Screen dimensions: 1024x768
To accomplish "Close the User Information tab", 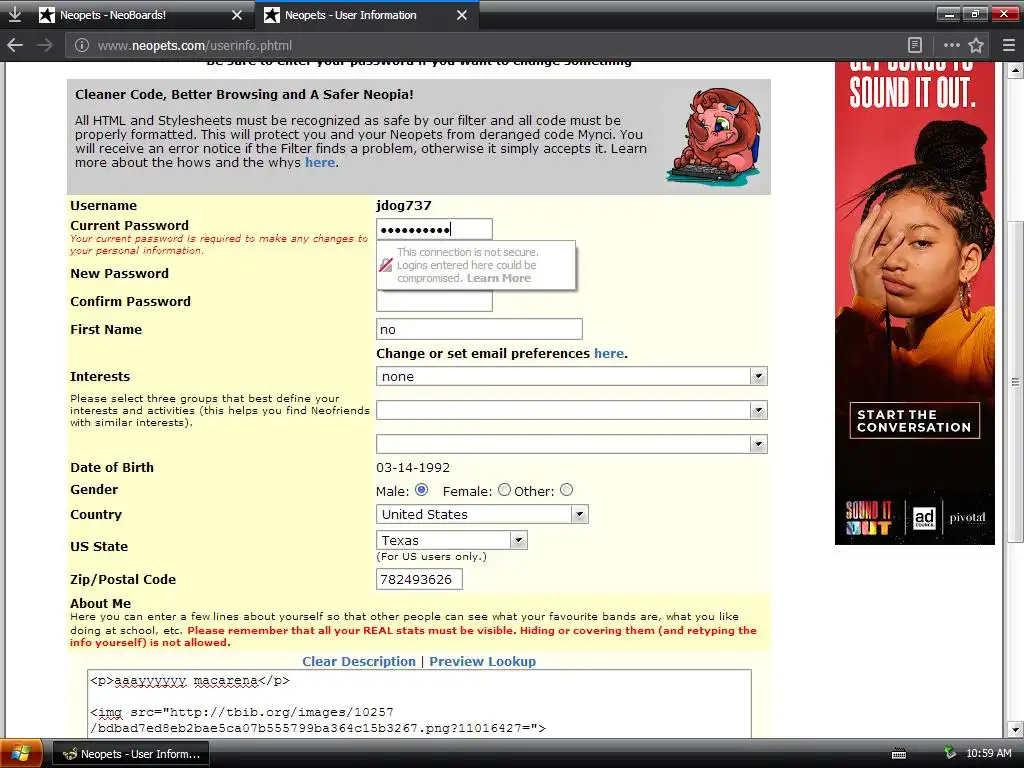I will 462,15.
